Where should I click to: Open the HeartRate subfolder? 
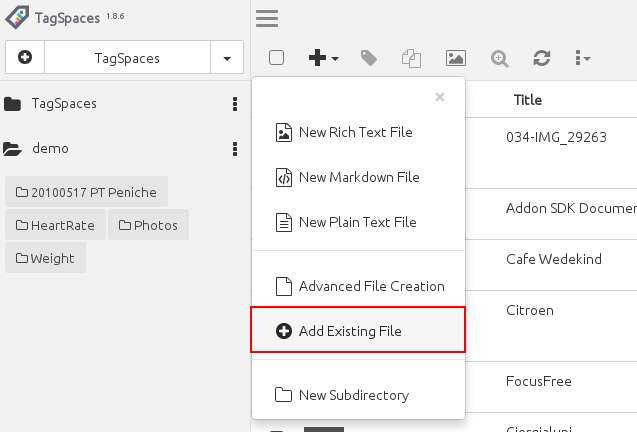click(x=55, y=225)
